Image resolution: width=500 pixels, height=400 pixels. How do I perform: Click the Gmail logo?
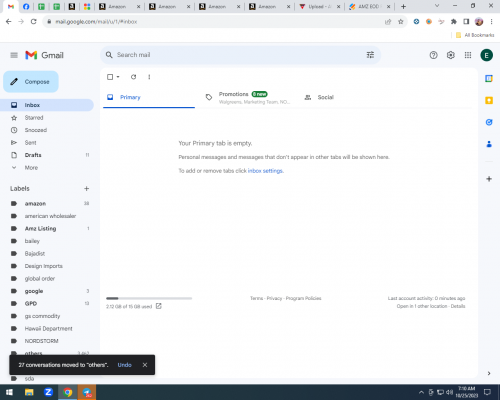point(44,55)
